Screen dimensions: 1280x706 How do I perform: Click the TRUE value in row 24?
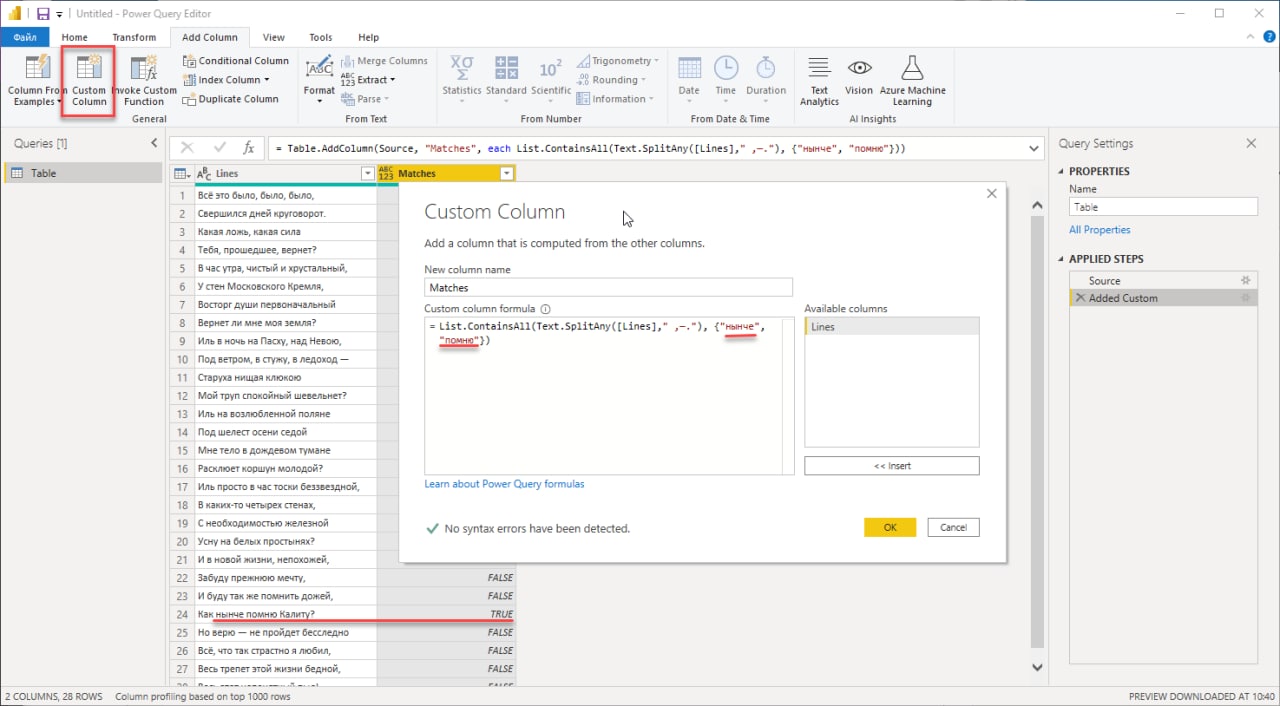tap(501, 614)
